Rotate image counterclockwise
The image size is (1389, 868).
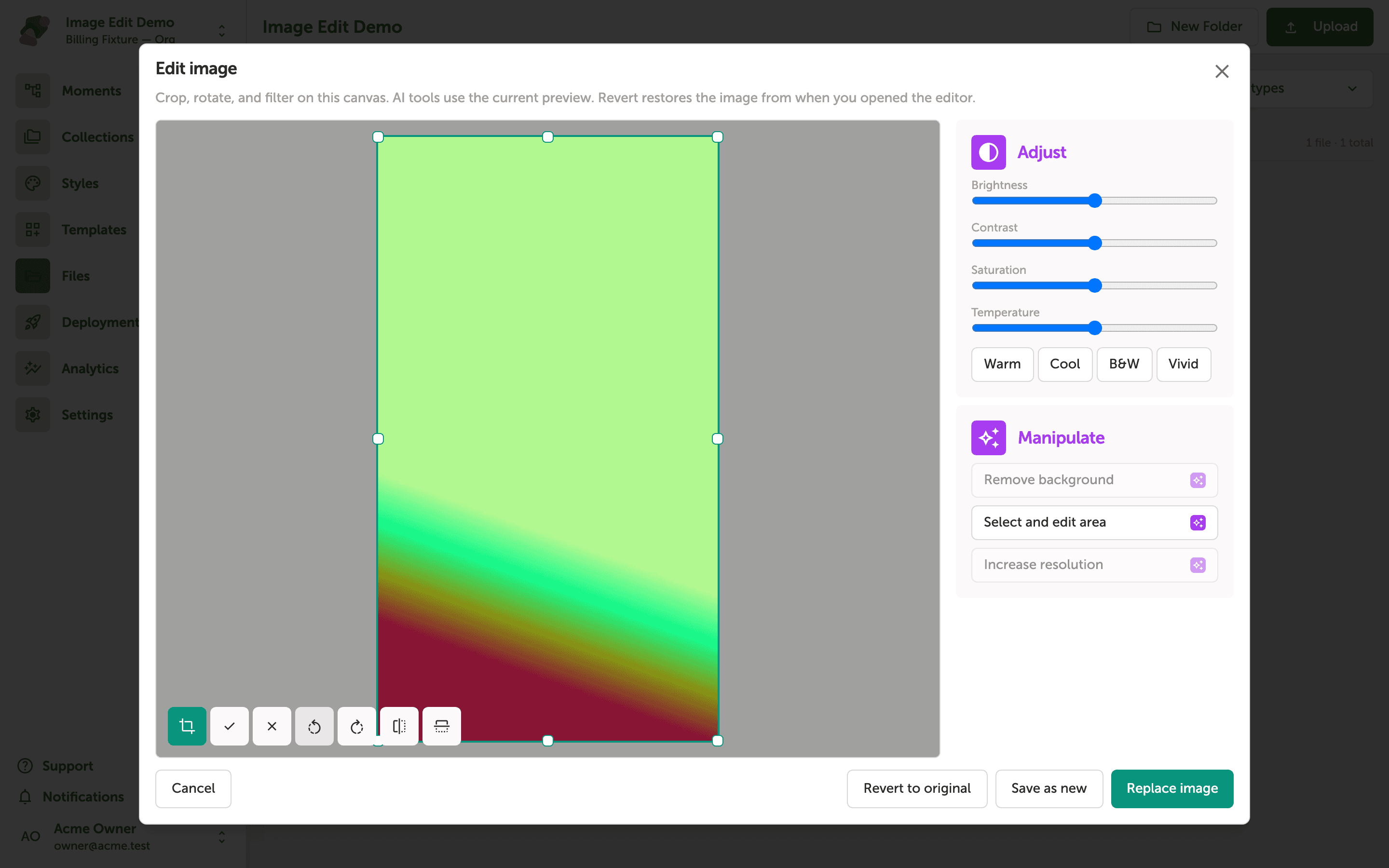pos(314,726)
